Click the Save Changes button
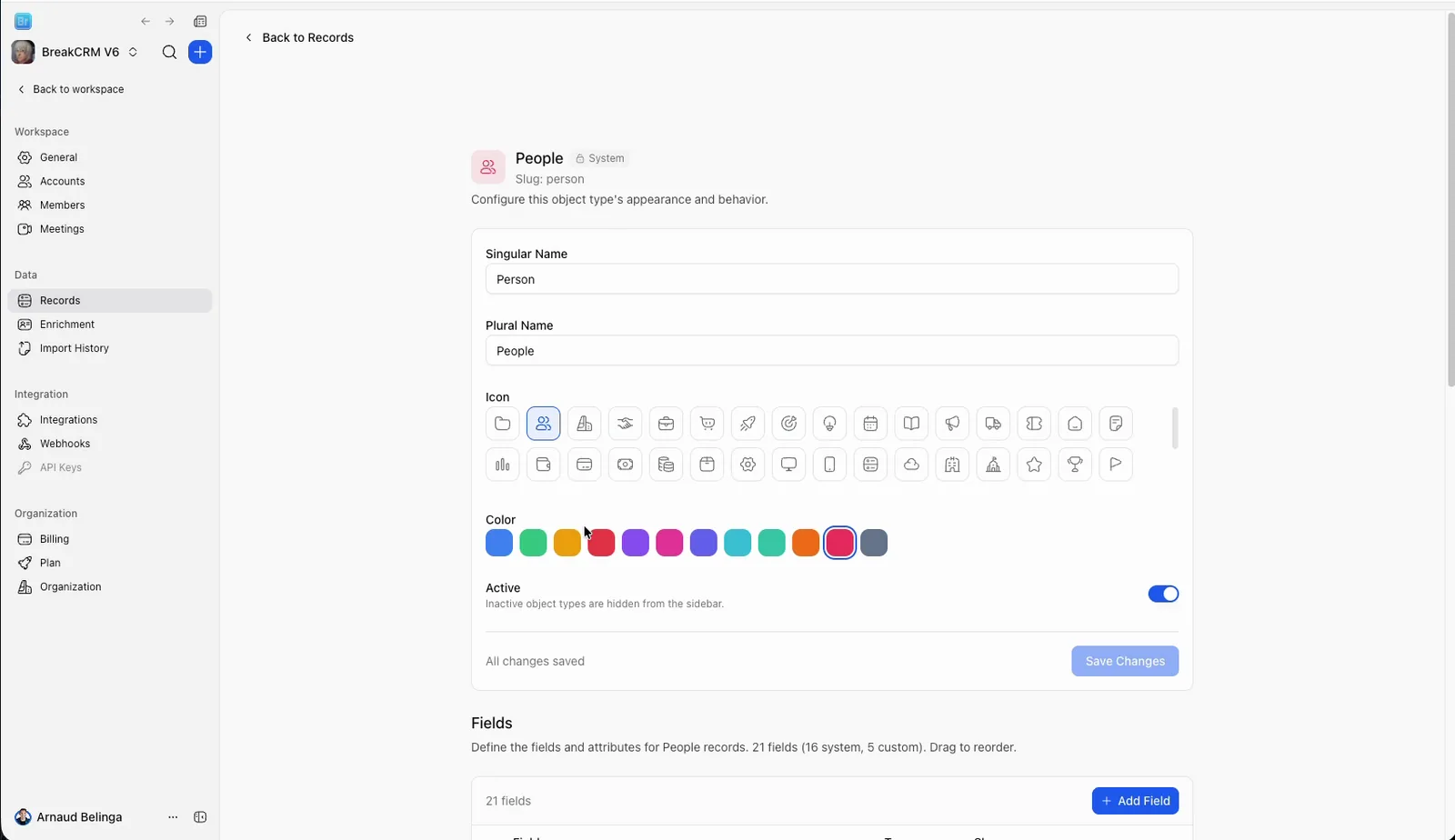 tap(1125, 661)
